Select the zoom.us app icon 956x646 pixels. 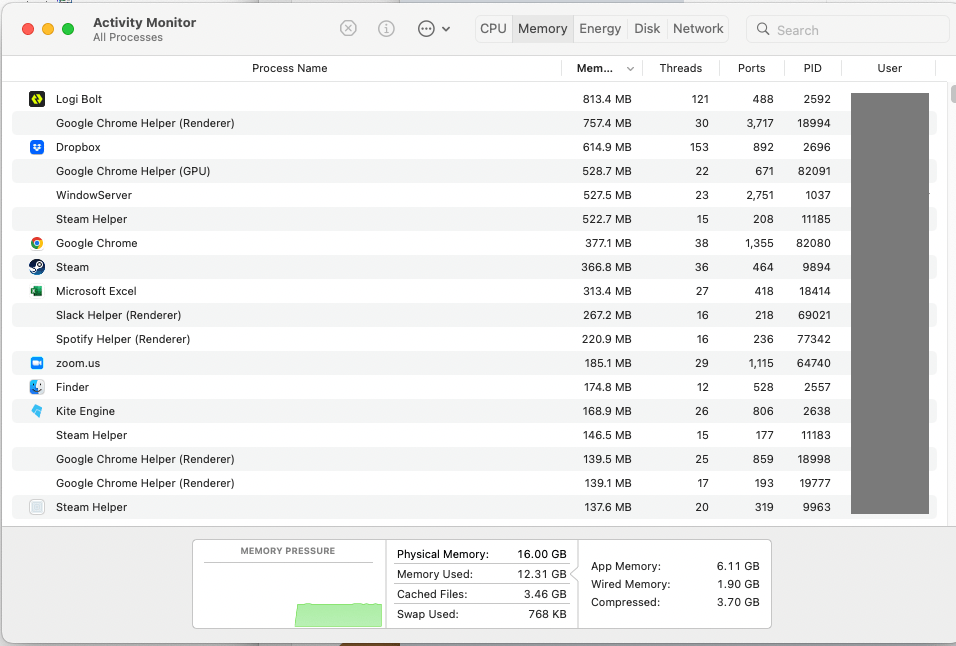35,362
